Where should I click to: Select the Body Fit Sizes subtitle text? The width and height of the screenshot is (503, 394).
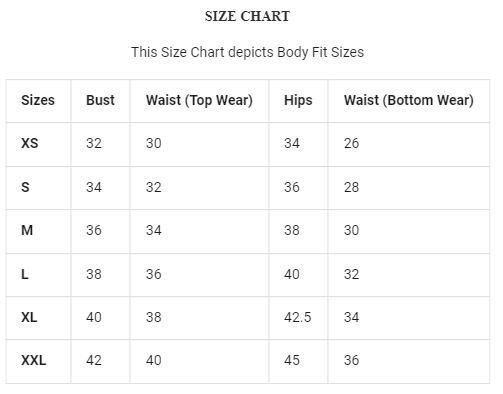click(247, 52)
